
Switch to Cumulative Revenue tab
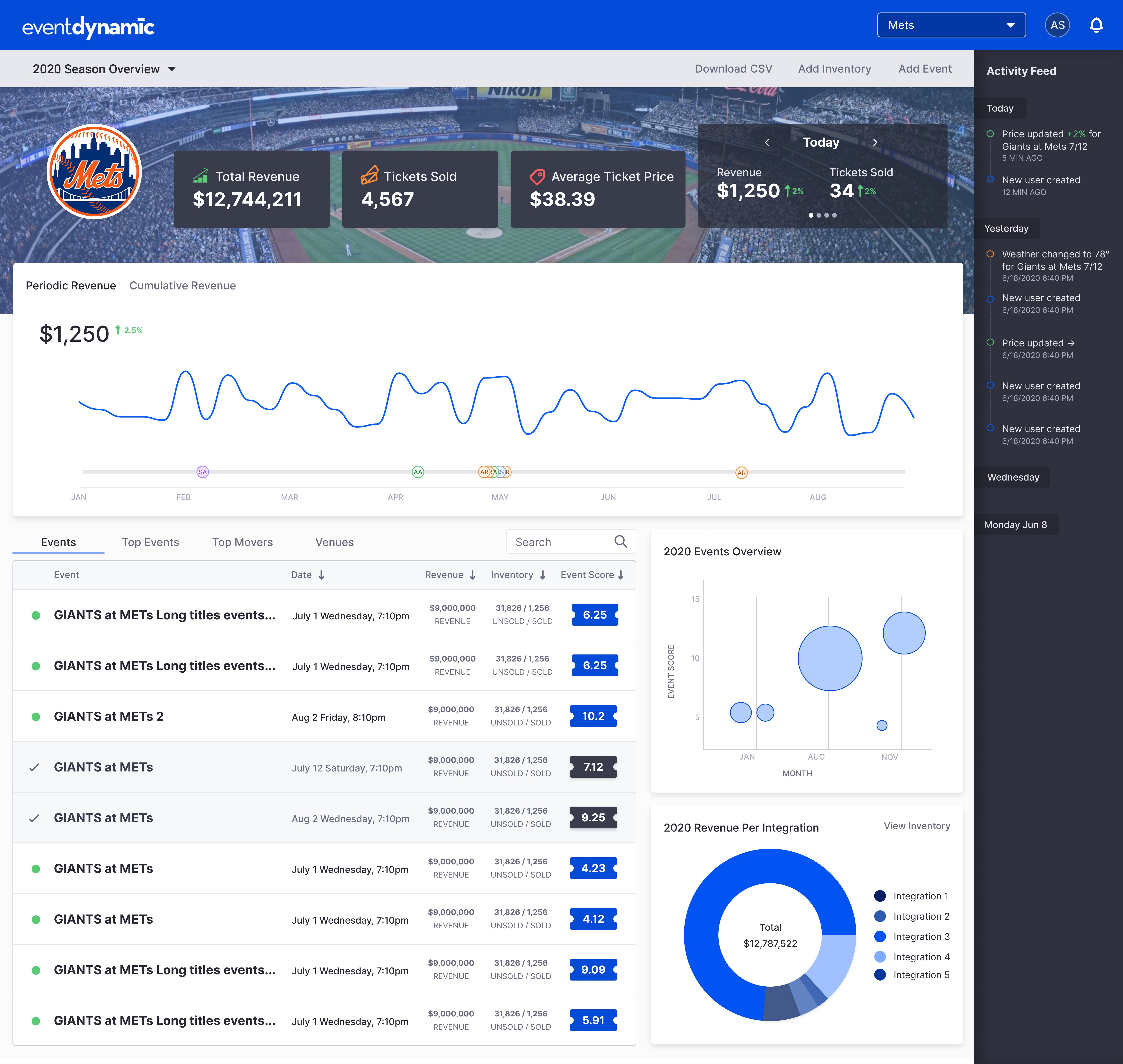pos(182,285)
